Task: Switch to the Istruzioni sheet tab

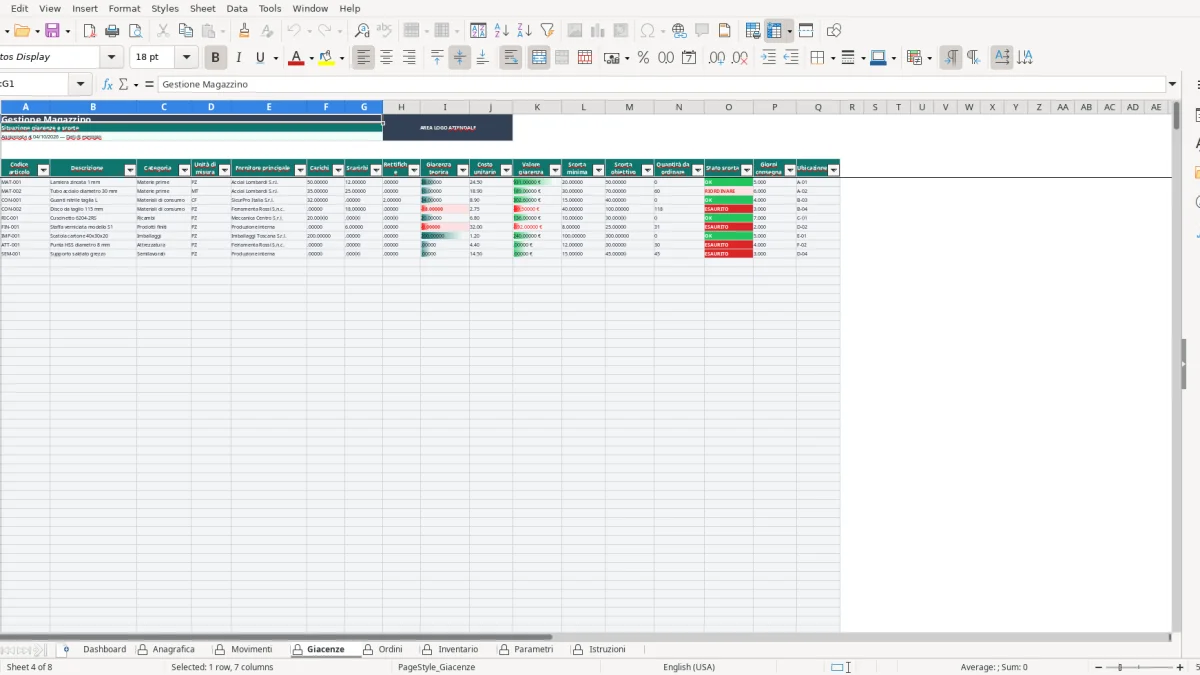Action: tap(607, 649)
